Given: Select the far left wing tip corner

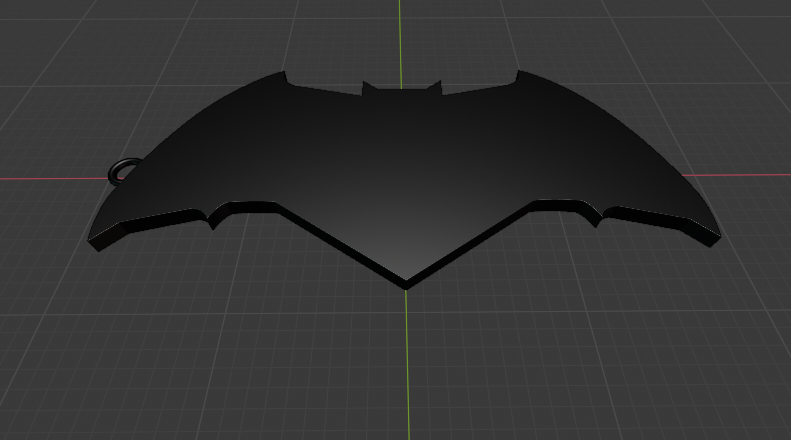Looking at the screenshot, I should [94, 244].
